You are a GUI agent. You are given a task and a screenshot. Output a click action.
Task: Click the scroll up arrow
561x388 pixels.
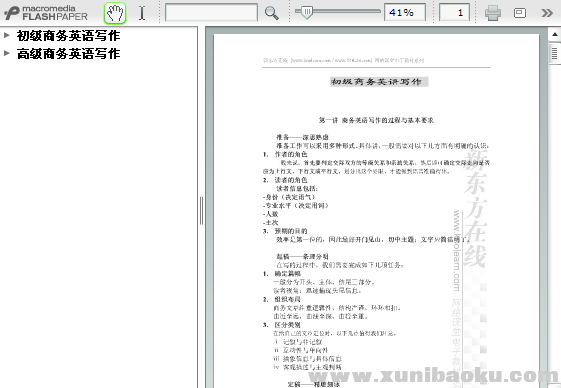point(555,34)
